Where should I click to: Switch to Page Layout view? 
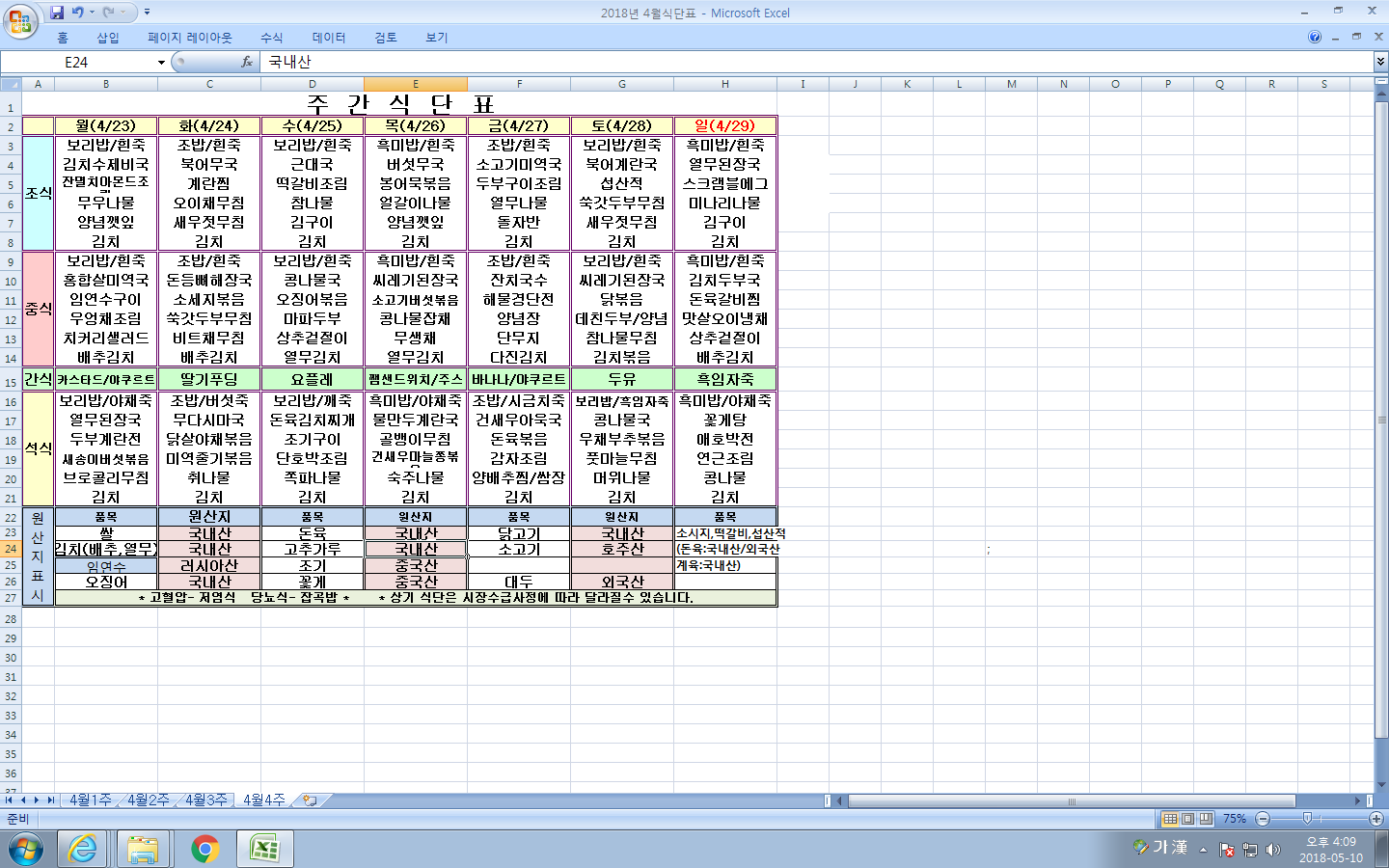coord(1187,819)
